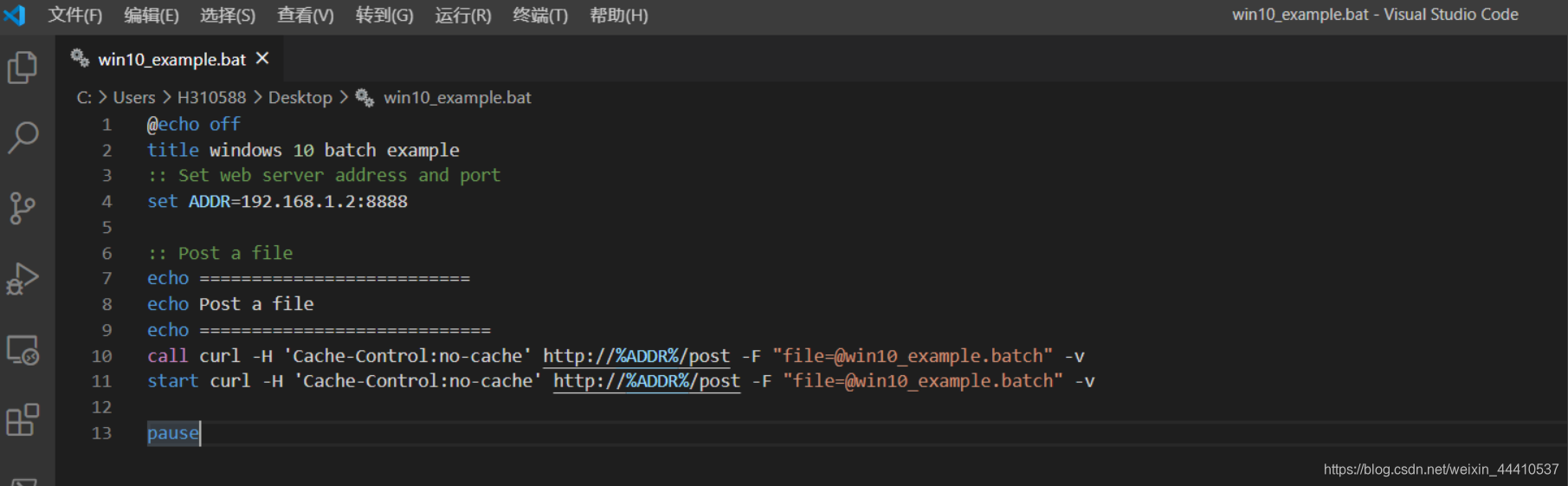Image resolution: width=1568 pixels, height=486 pixels.
Task: Open the 运行(R) menu
Action: pos(463,16)
